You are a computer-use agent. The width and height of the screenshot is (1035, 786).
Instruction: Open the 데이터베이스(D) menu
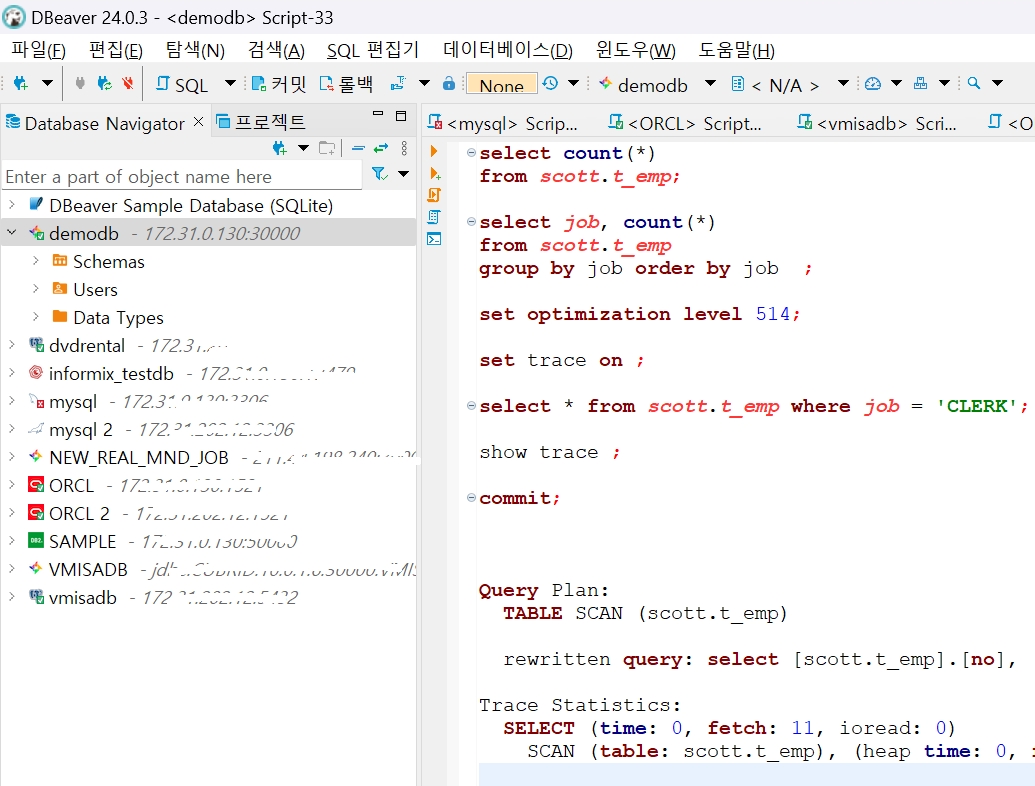point(508,50)
